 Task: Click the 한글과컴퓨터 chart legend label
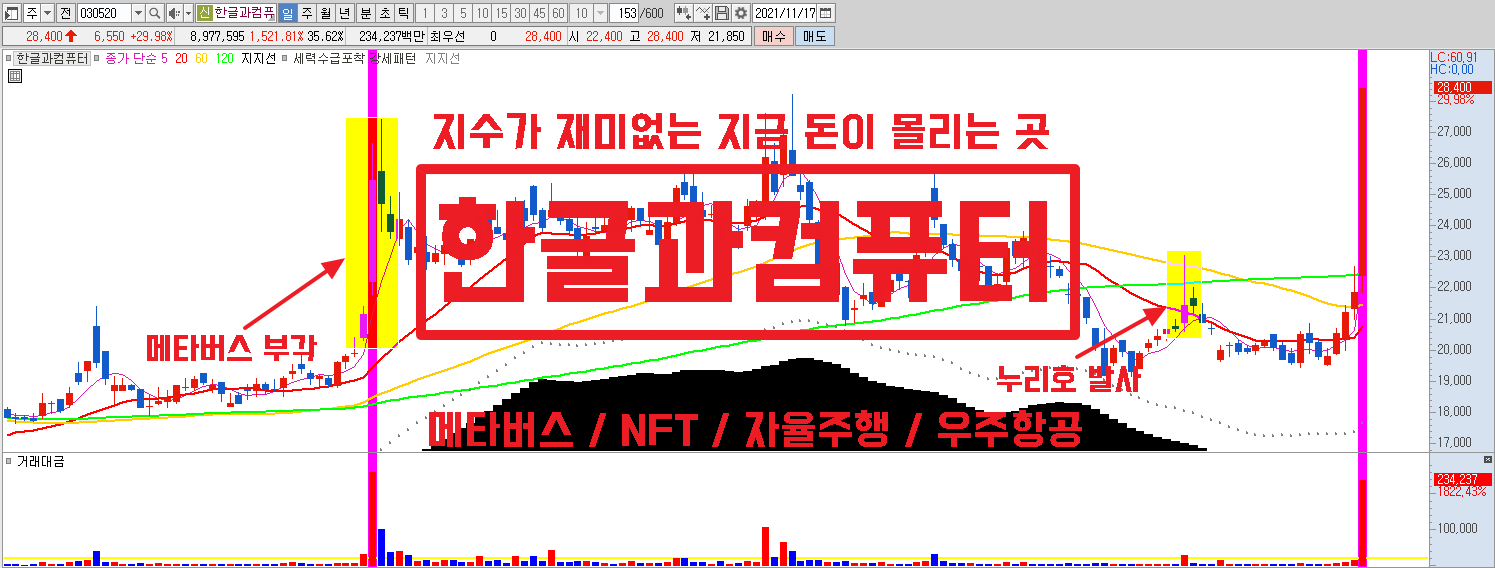(x=52, y=58)
